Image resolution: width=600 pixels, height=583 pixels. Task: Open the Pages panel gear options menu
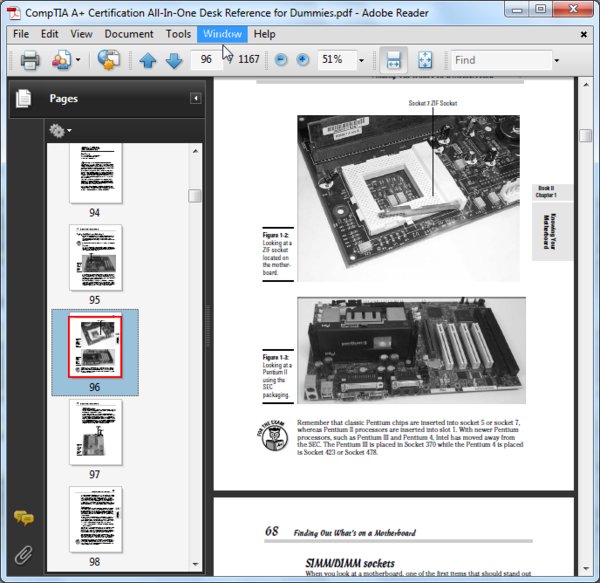tap(60, 131)
